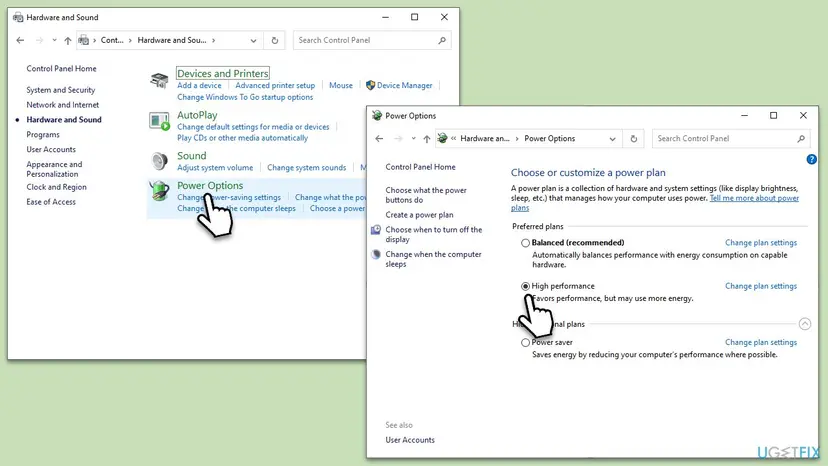Expand chevron after Hardware and Sou... breadcrumb
Image resolution: width=828 pixels, height=466 pixels.
(213, 40)
